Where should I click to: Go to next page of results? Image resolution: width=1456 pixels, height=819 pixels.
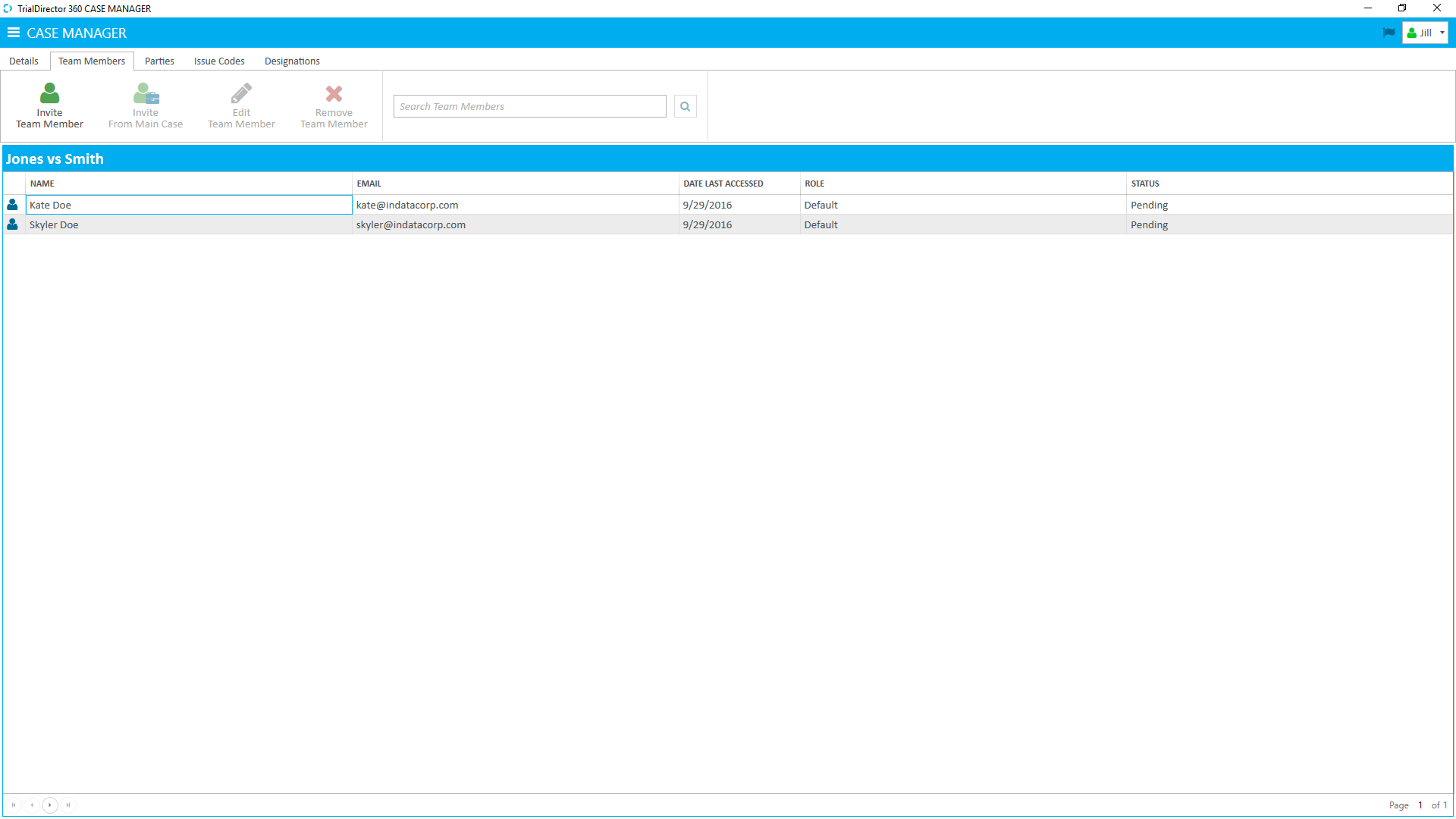[x=50, y=805]
